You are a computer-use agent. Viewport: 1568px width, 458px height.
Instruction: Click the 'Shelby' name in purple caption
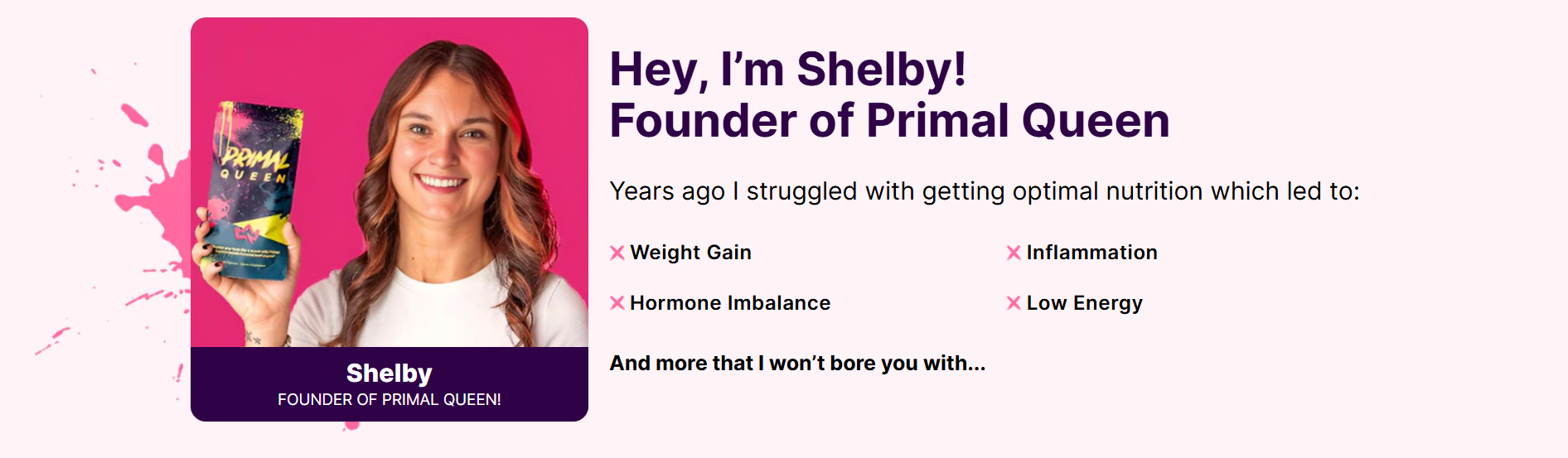click(390, 374)
